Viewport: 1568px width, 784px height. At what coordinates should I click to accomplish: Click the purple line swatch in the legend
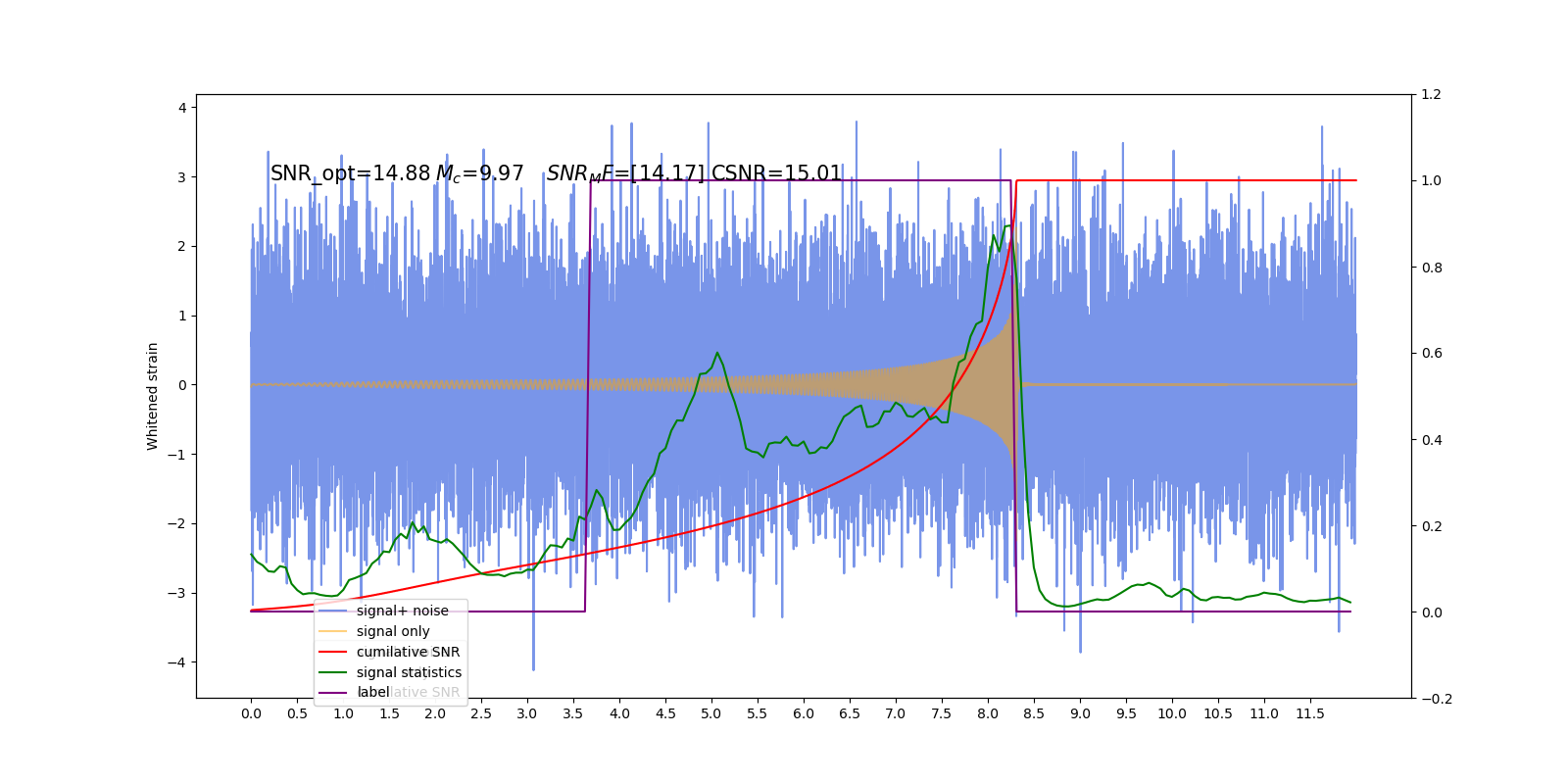click(333, 692)
